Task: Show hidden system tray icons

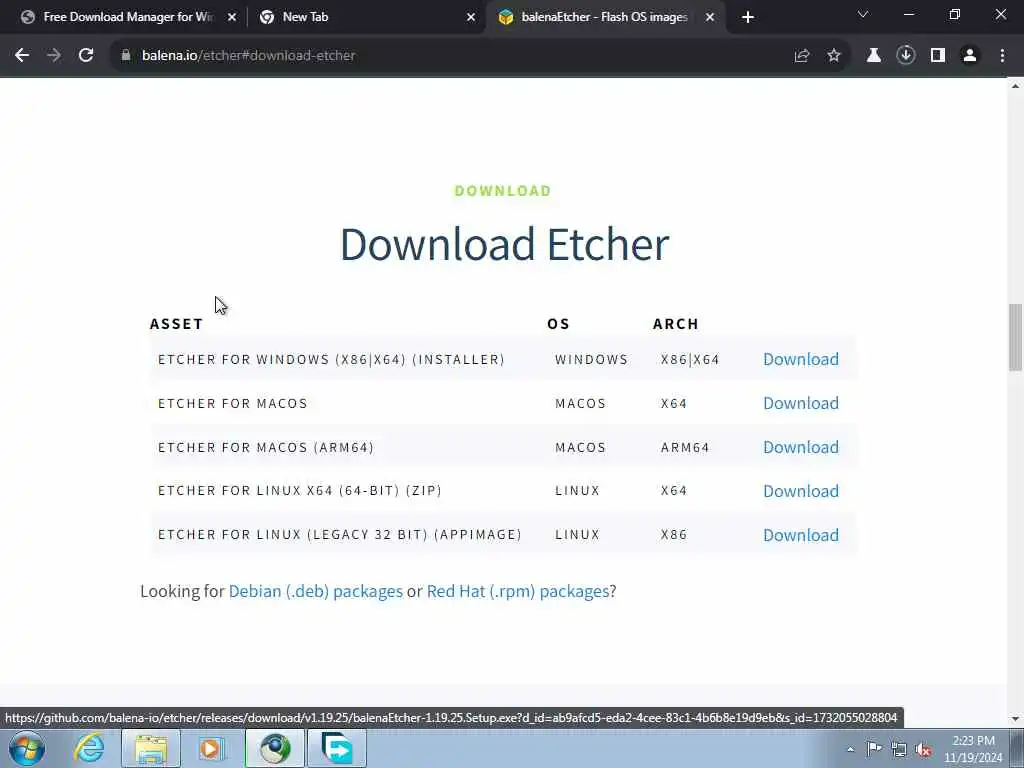Action: (x=850, y=749)
